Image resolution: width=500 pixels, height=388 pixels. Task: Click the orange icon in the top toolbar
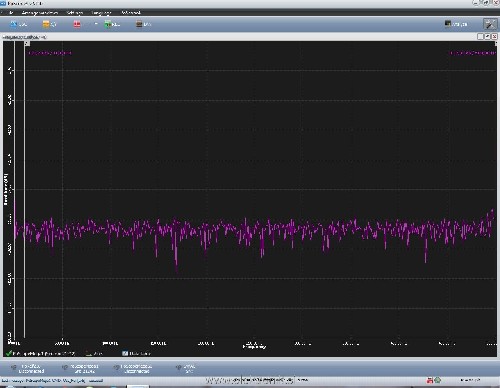pos(46,24)
